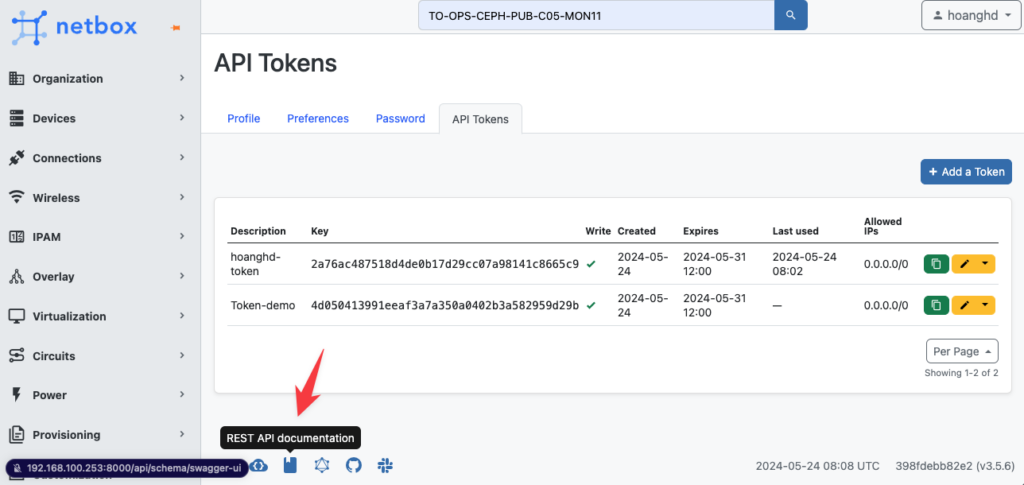Click the Organization building icon

16,78
